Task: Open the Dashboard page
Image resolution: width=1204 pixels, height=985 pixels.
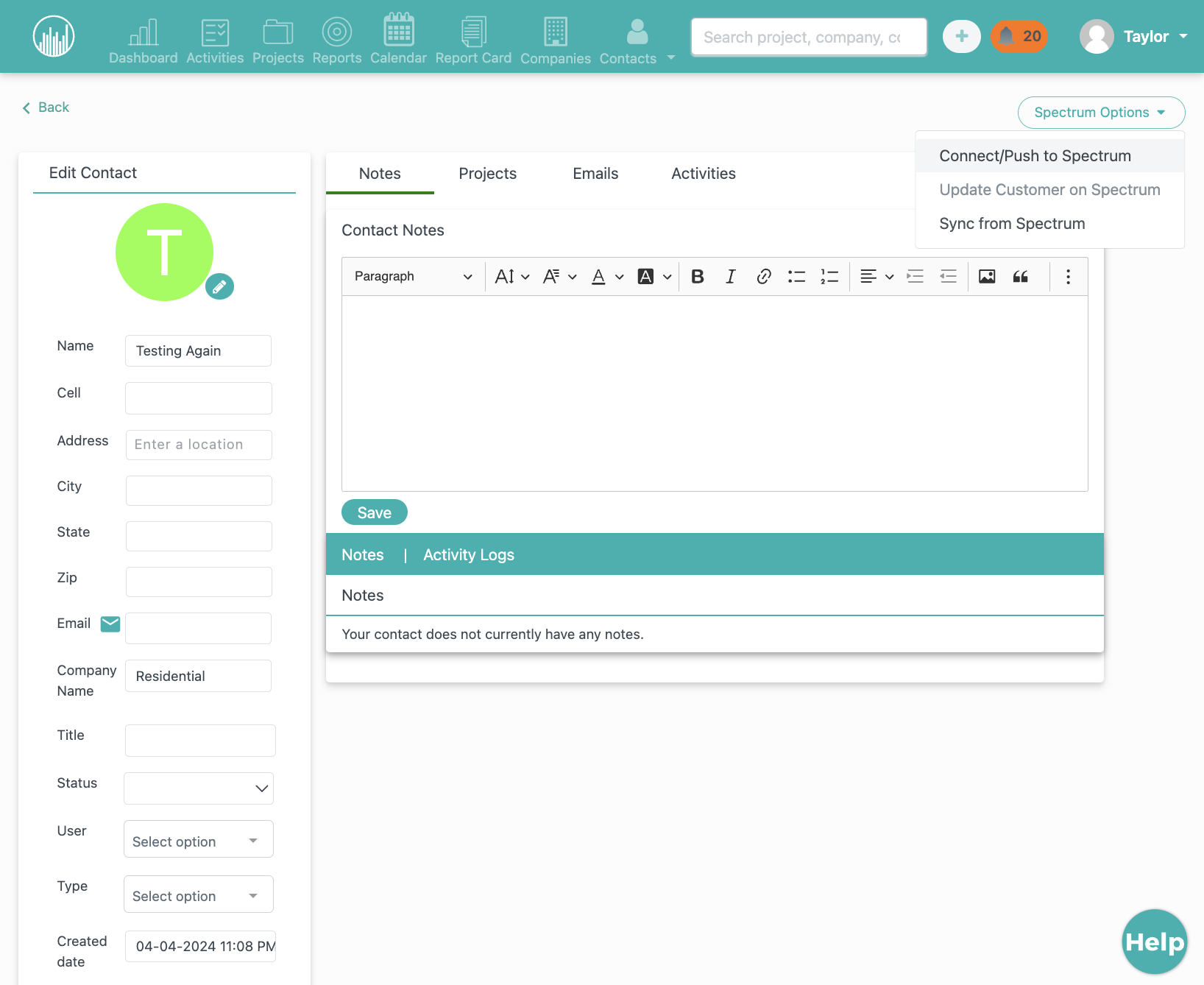Action: click(x=144, y=42)
